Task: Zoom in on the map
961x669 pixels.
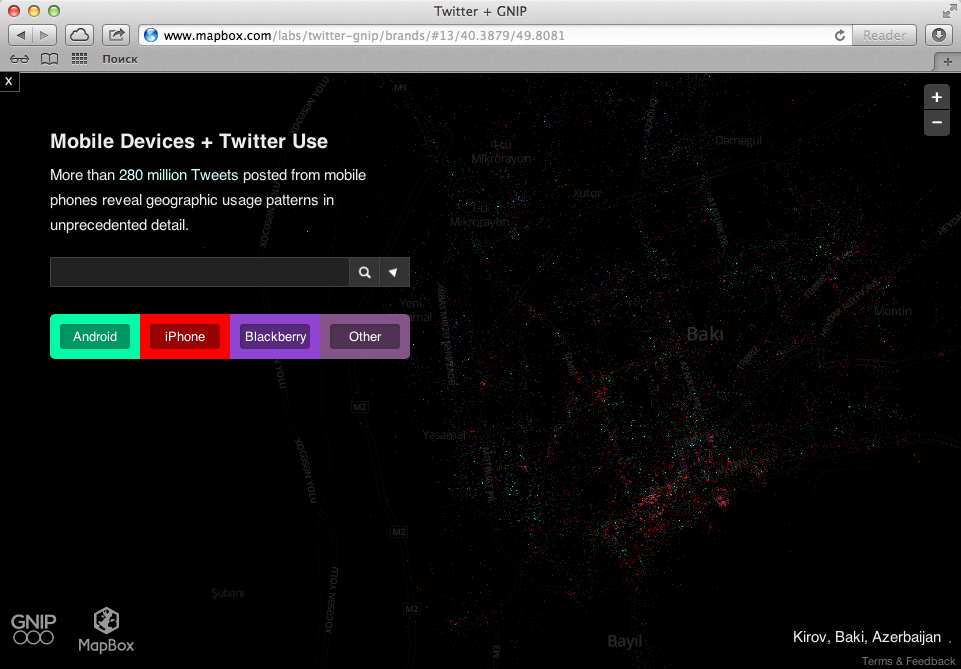Action: point(936,97)
